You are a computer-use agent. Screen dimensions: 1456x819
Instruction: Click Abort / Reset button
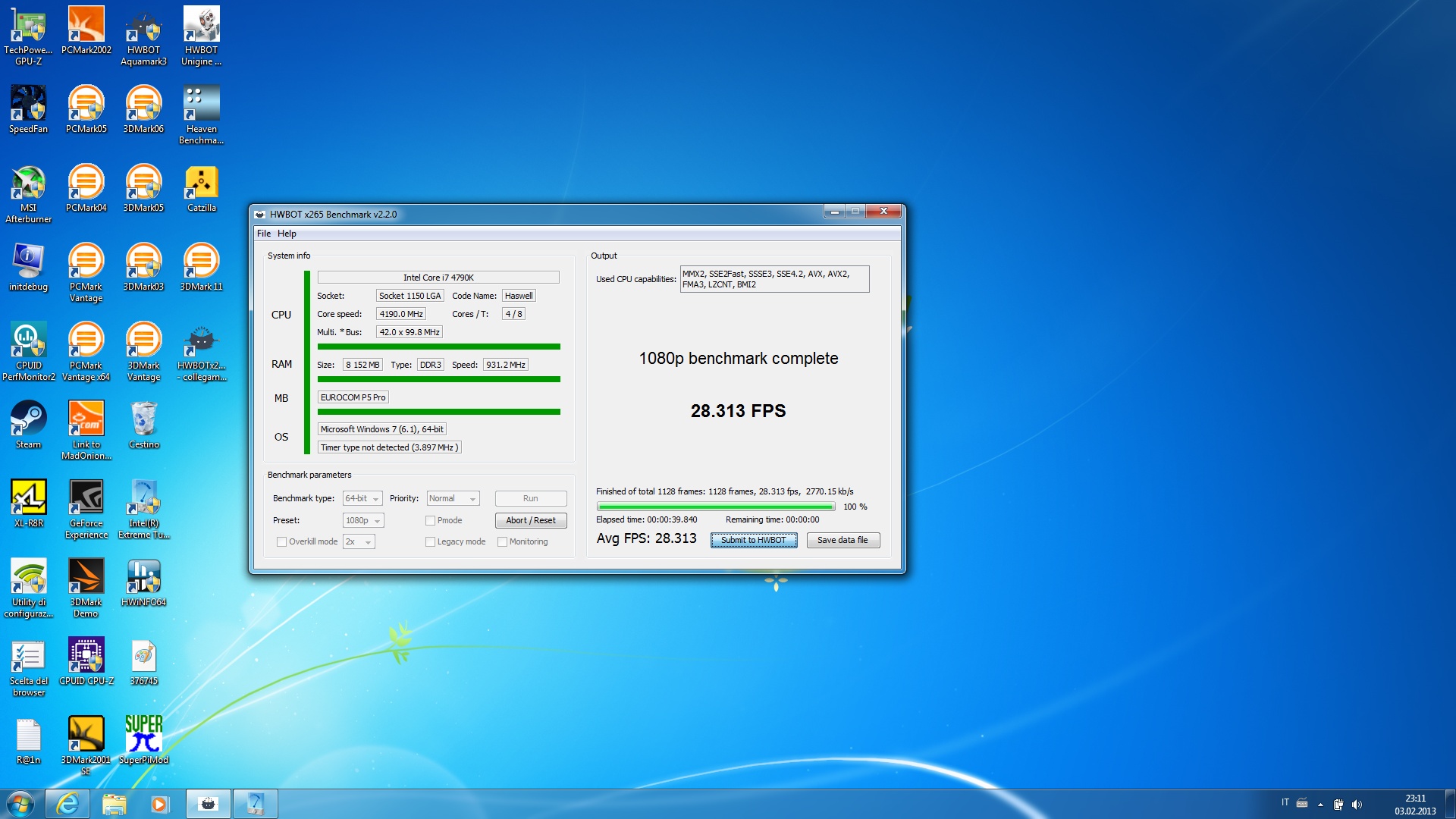531,520
